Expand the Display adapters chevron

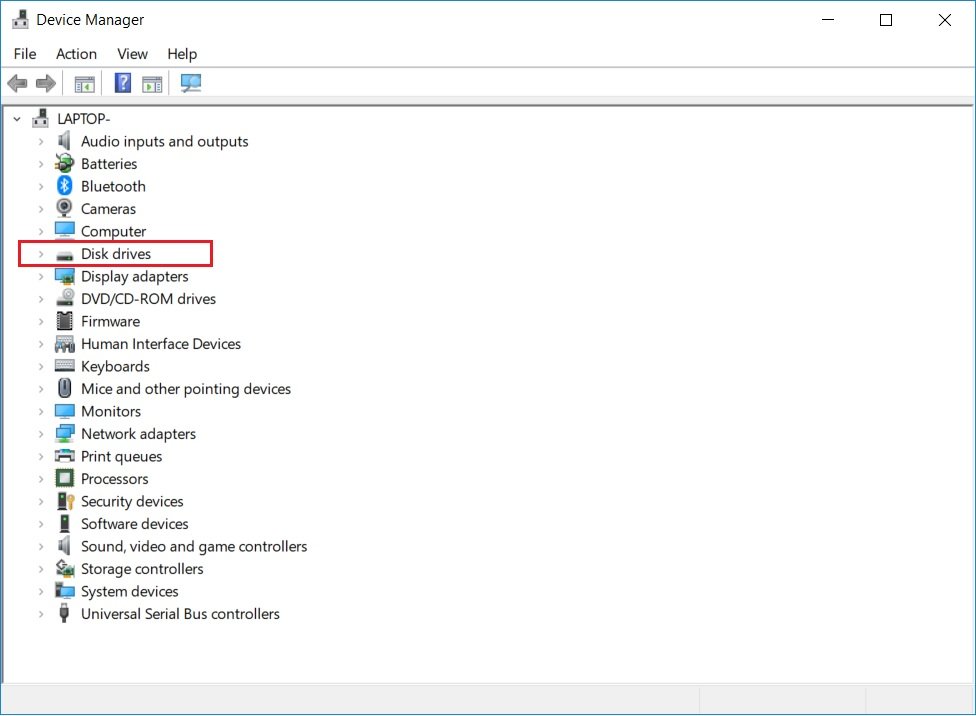tap(40, 276)
